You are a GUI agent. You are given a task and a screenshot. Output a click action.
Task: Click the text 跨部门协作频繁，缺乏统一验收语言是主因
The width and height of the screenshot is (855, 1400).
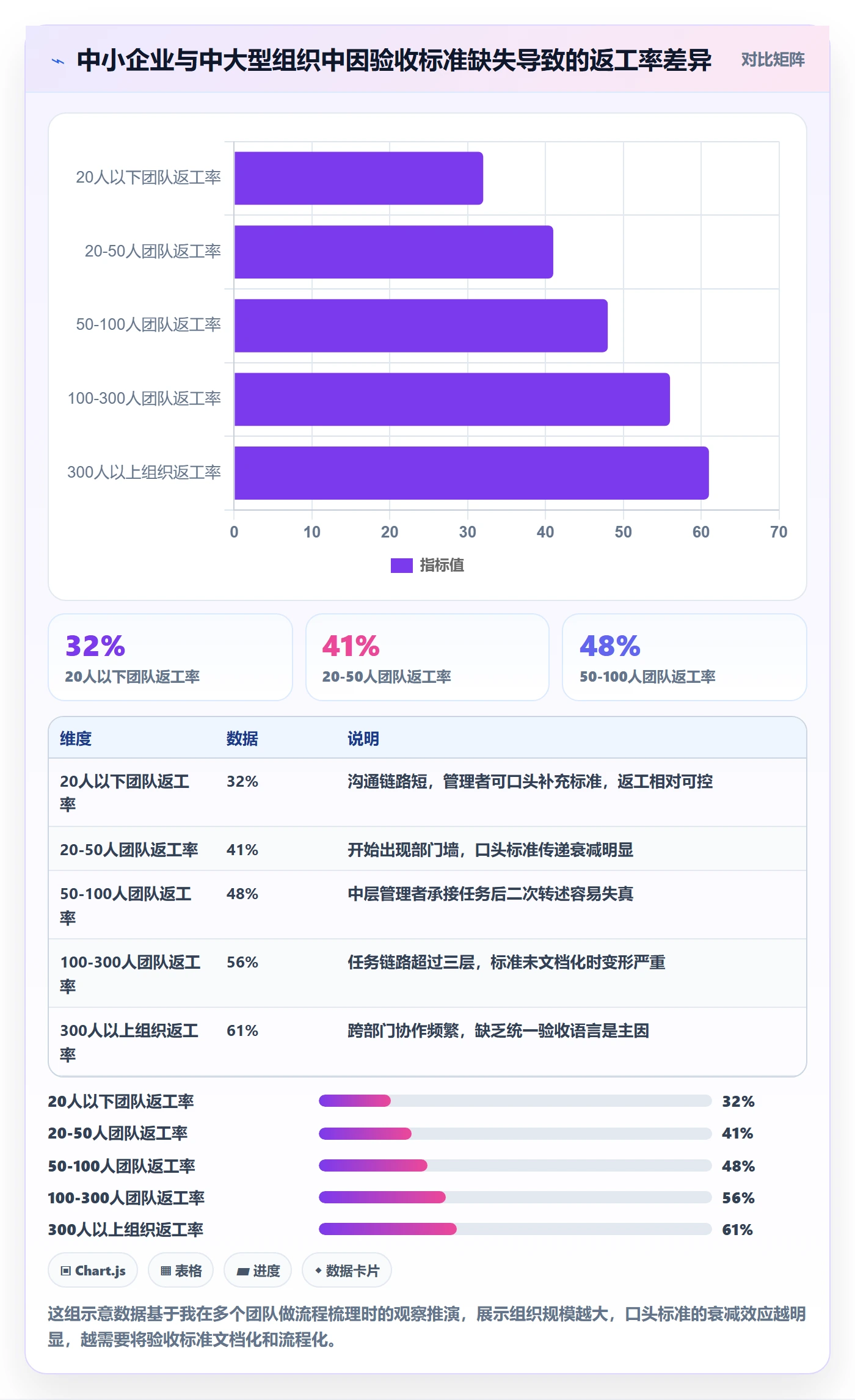click(x=498, y=1030)
